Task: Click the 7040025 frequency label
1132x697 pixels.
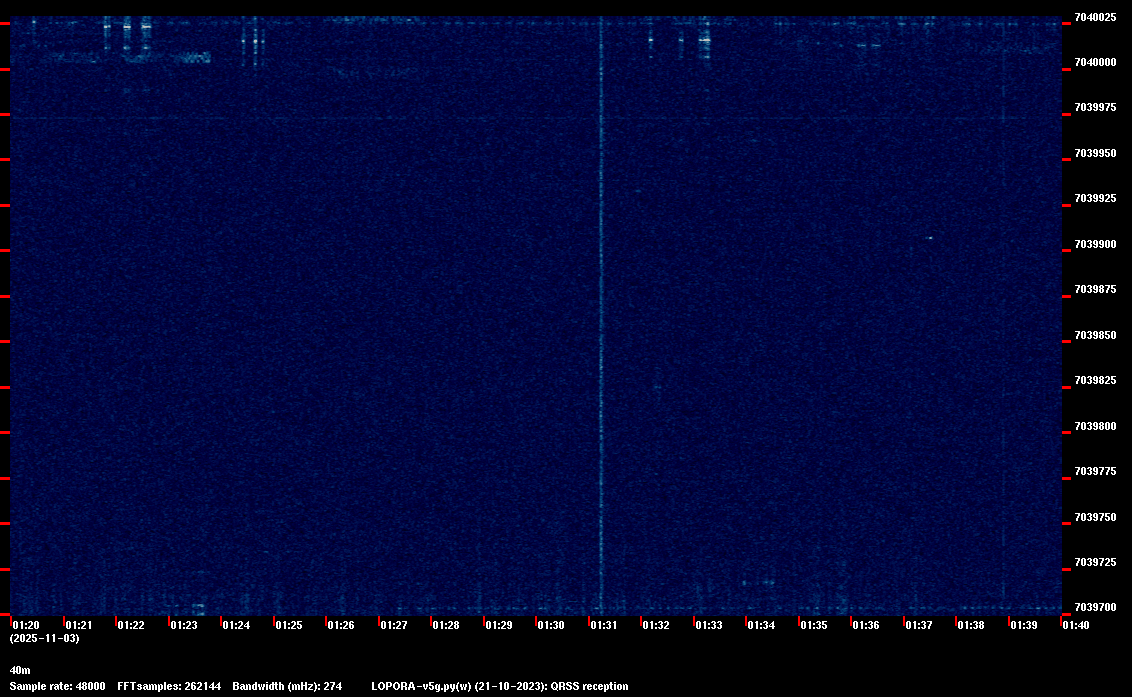Action: tap(1095, 17)
